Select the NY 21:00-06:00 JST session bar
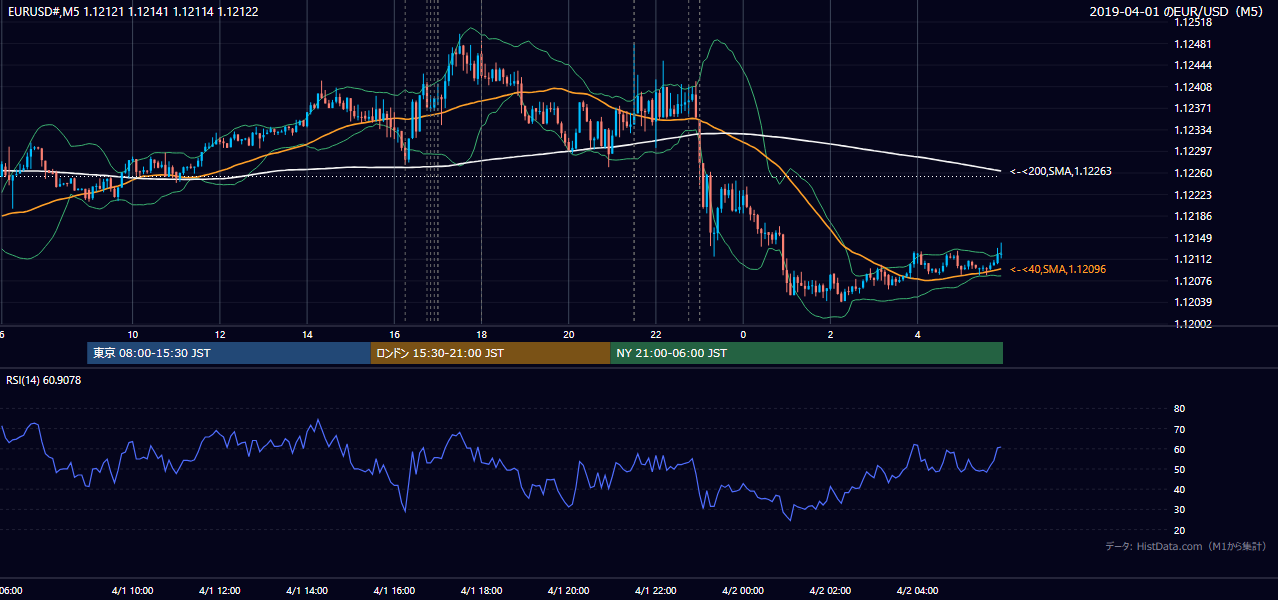The image size is (1278, 600). point(806,353)
